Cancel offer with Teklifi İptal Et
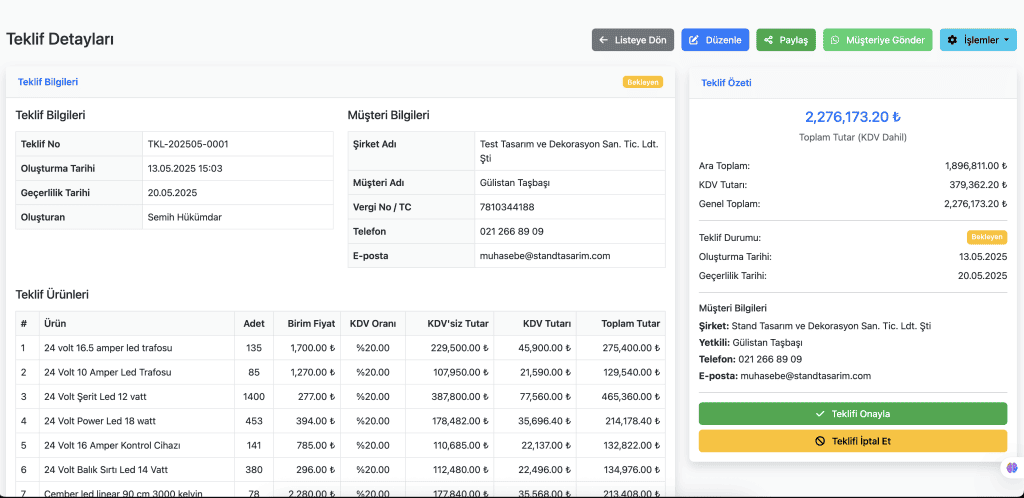Viewport: 1024px width, 498px height. [853, 441]
